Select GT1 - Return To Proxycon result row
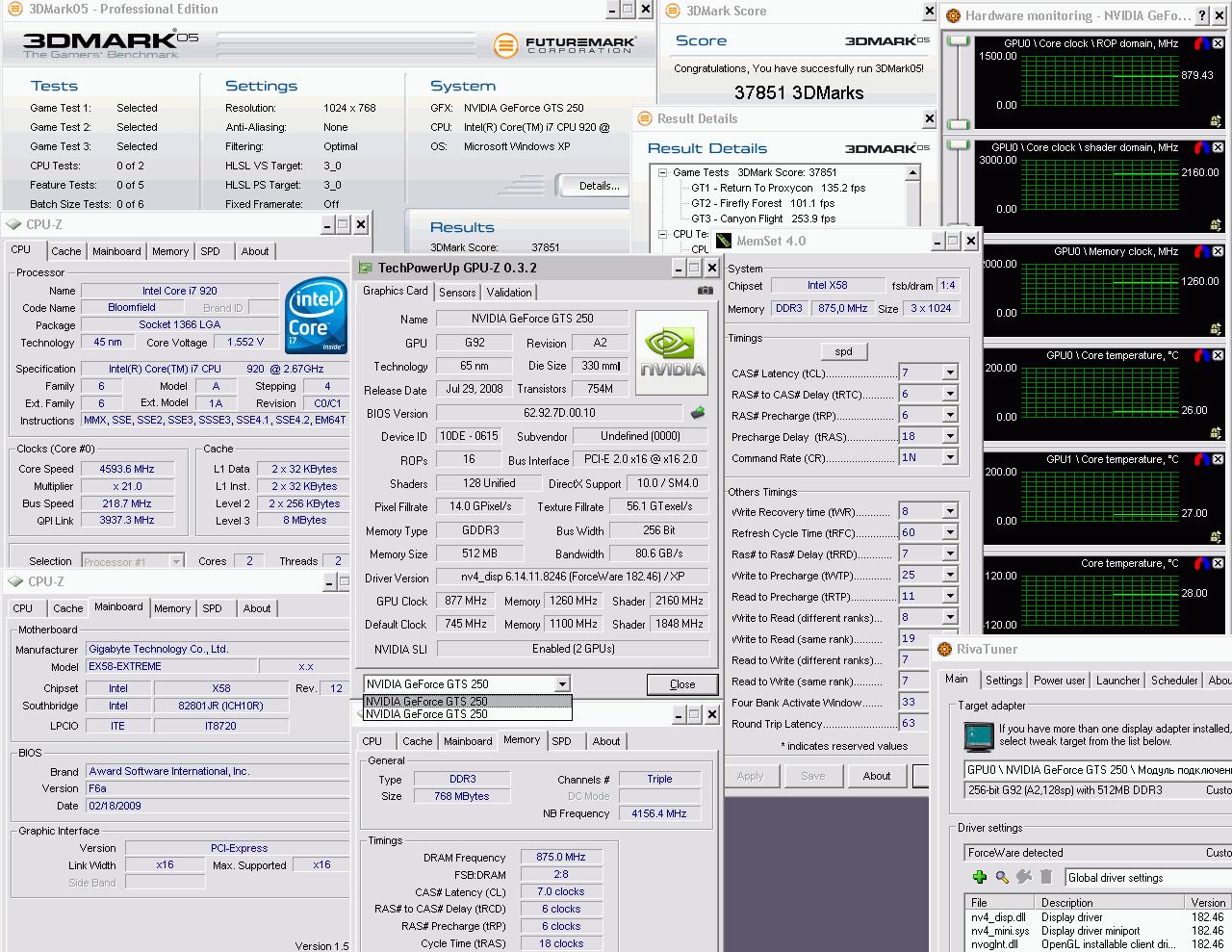Viewport: 1232px width, 952px height. [x=778, y=188]
